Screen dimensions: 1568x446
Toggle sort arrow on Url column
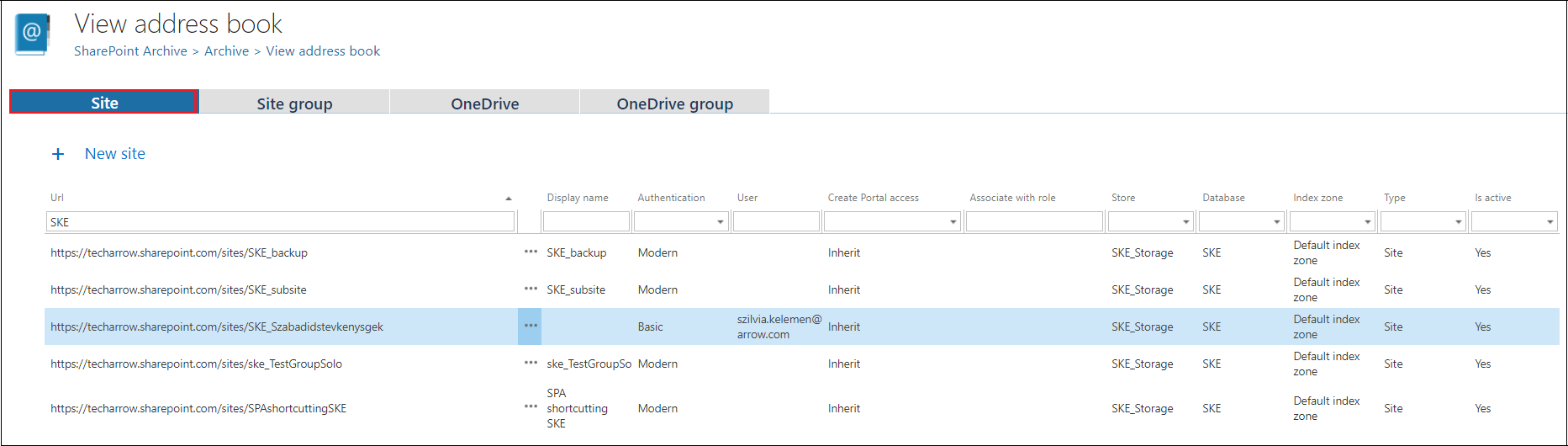(x=508, y=199)
